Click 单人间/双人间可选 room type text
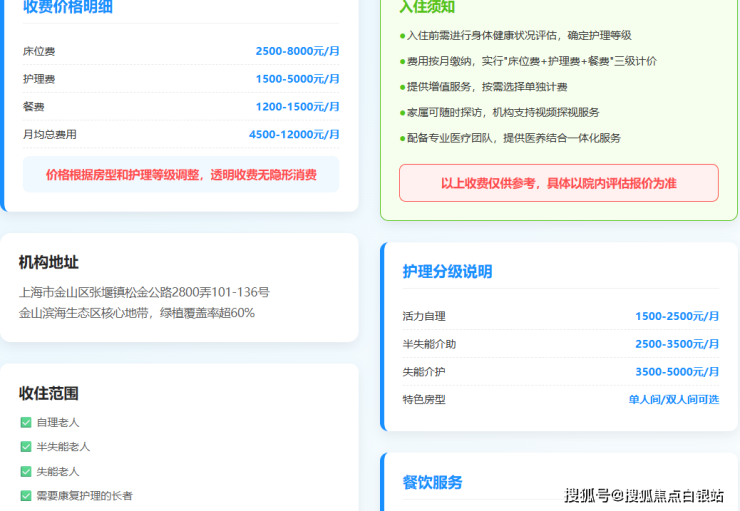This screenshot has width=740, height=511. tap(673, 400)
